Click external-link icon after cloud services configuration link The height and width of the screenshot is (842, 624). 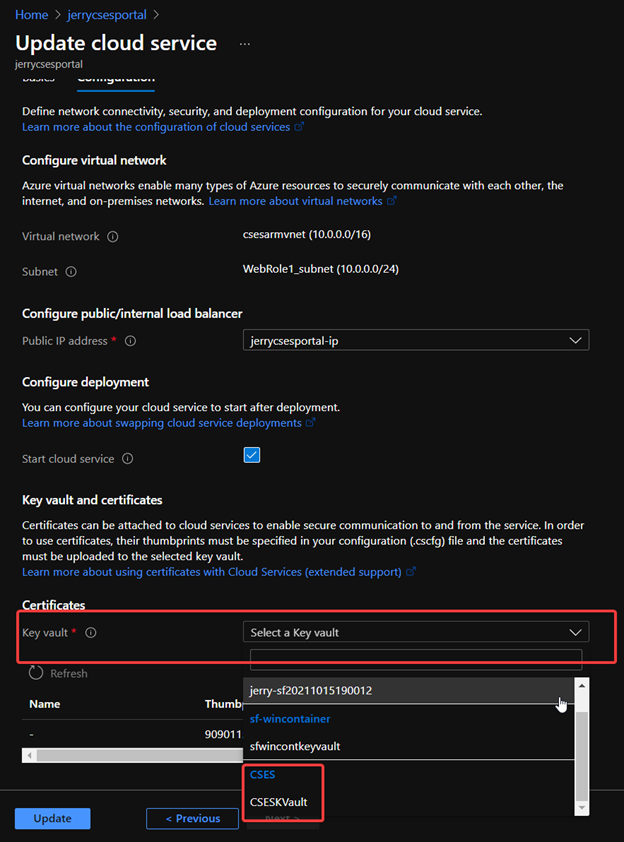[x=299, y=127]
